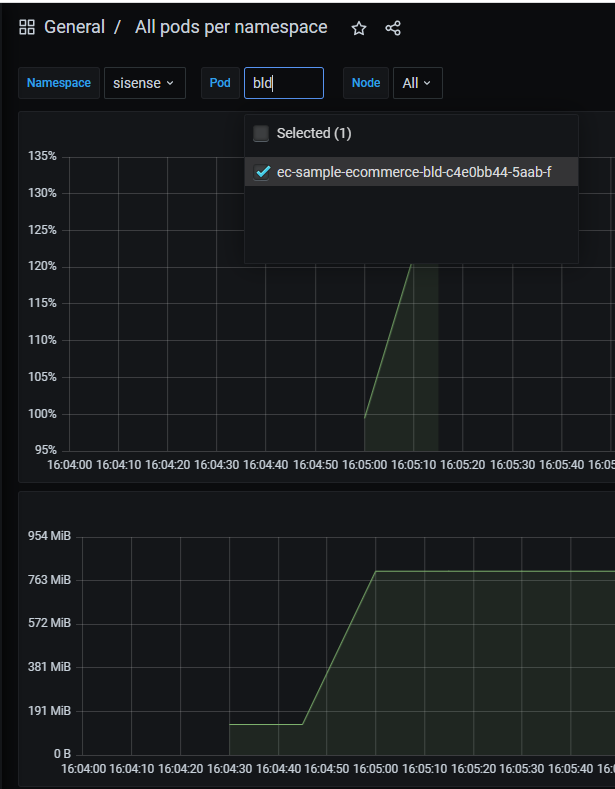Click the 'Selected (1)' label text
The width and height of the screenshot is (615, 789).
(x=314, y=133)
